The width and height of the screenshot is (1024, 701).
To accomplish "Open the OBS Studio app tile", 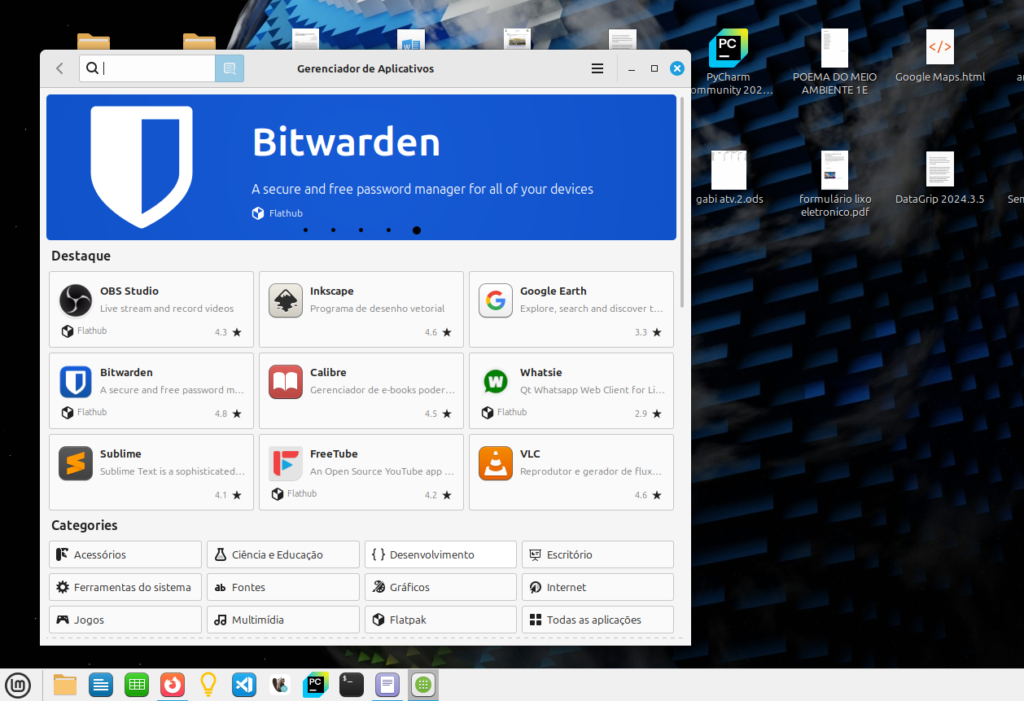I will [151, 309].
